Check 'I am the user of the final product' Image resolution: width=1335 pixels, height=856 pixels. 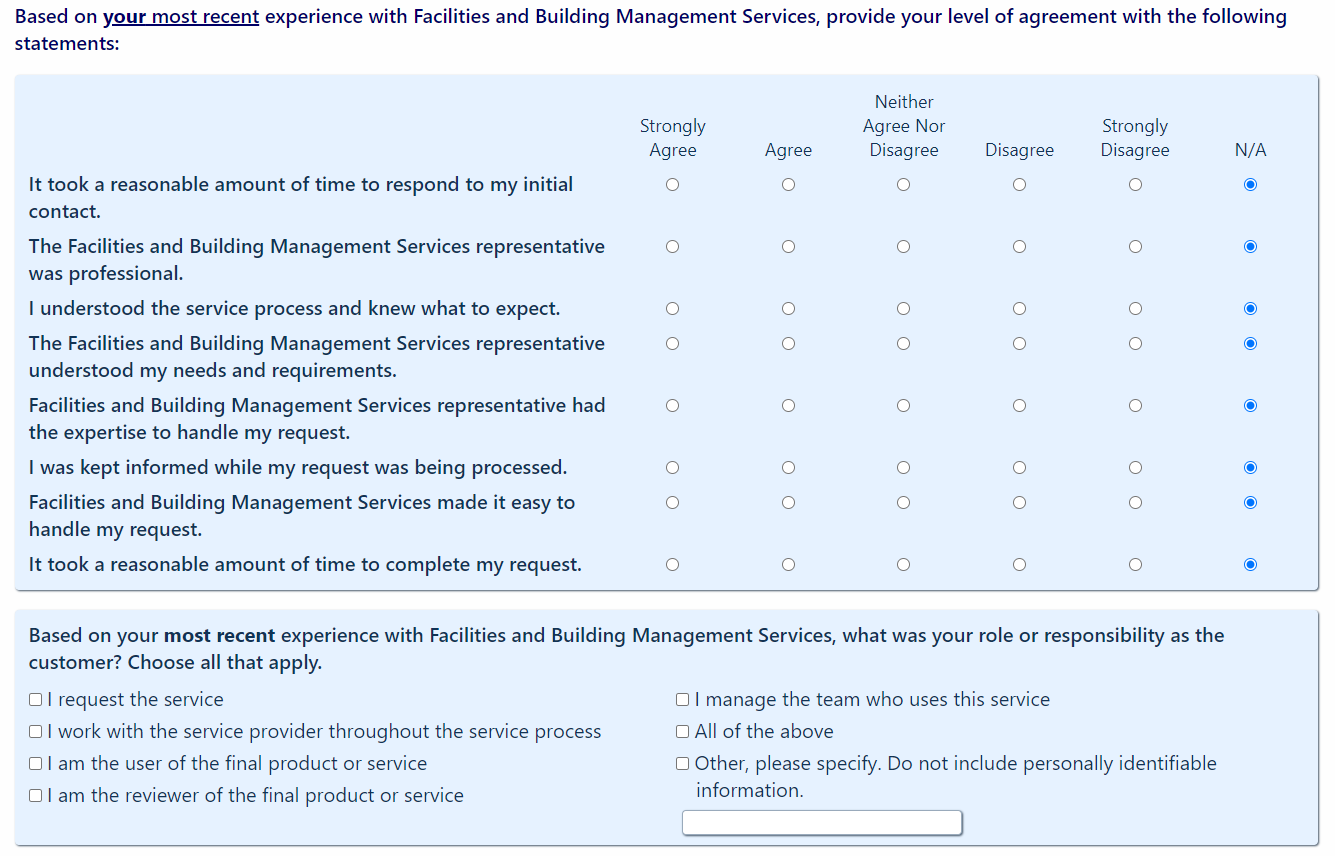(36, 764)
